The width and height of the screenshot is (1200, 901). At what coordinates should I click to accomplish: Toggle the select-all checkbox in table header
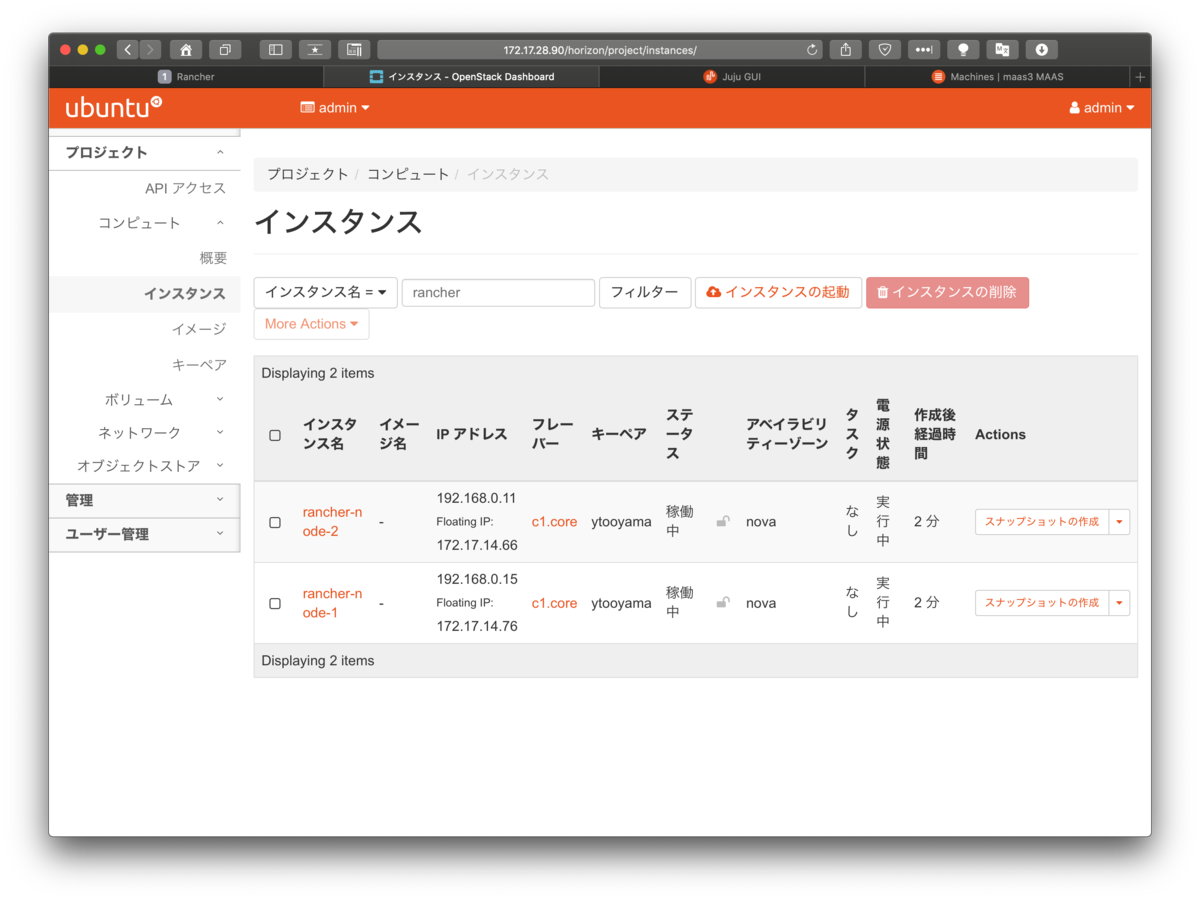(x=275, y=435)
